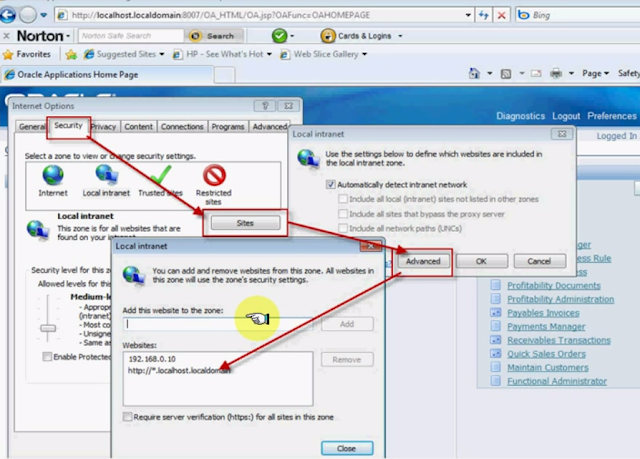Open the Print options dropdown arrow

(x=571, y=73)
